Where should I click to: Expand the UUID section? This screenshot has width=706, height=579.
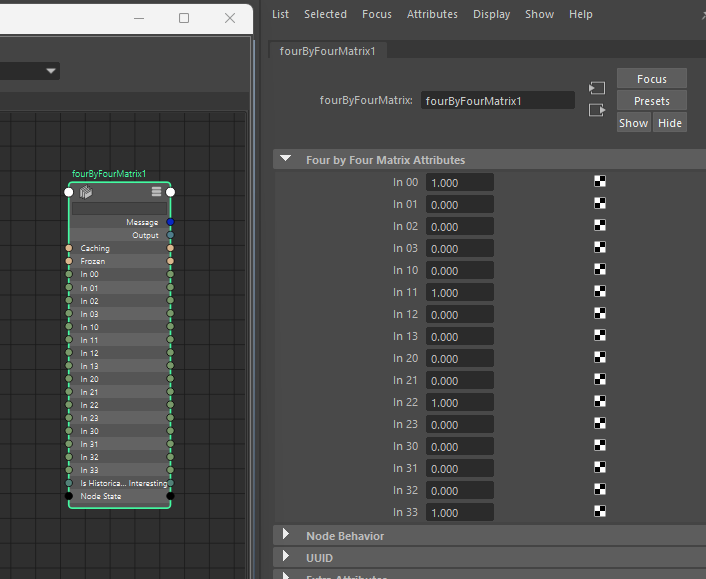coord(287,557)
